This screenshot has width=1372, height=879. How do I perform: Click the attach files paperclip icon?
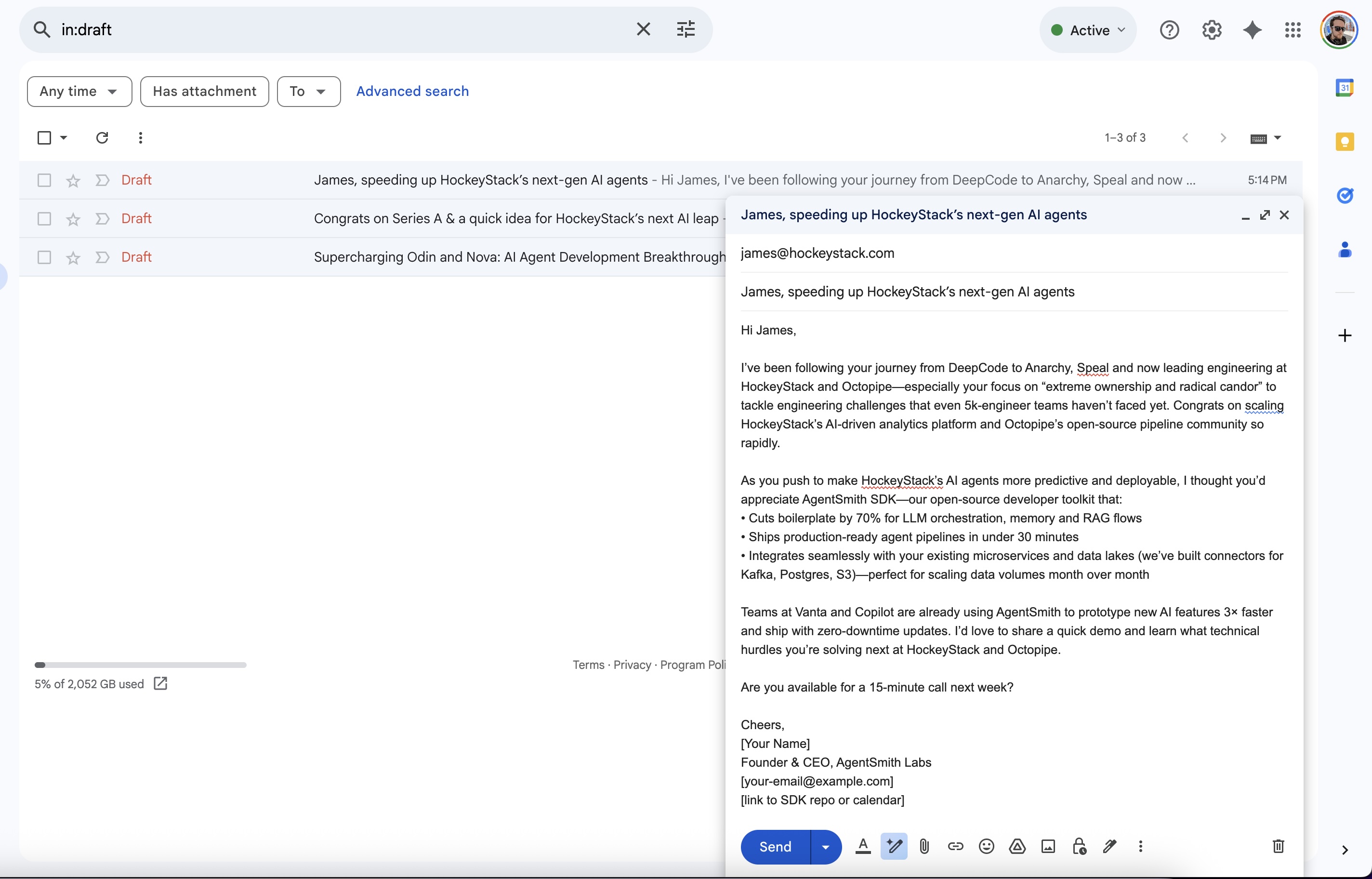pos(924,846)
